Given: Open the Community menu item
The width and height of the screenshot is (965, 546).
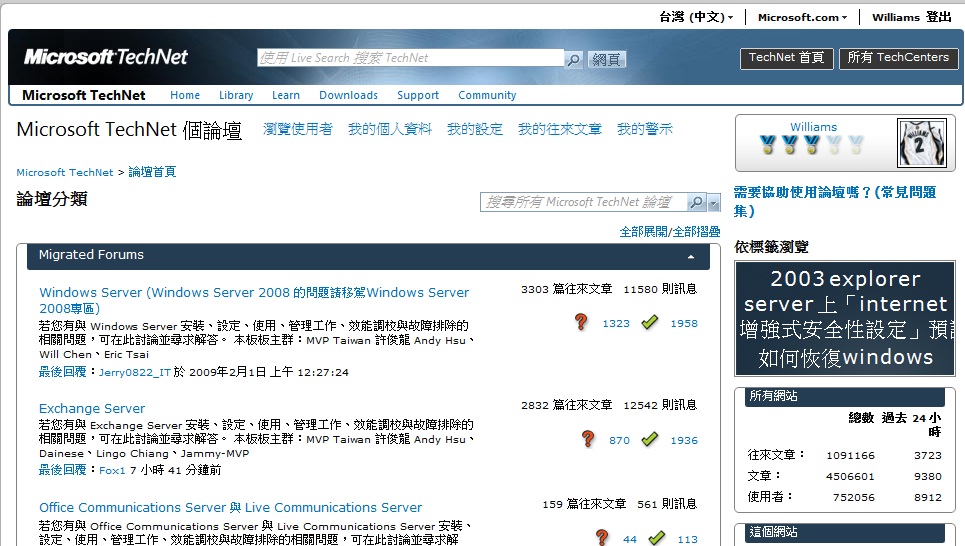Looking at the screenshot, I should (x=487, y=95).
